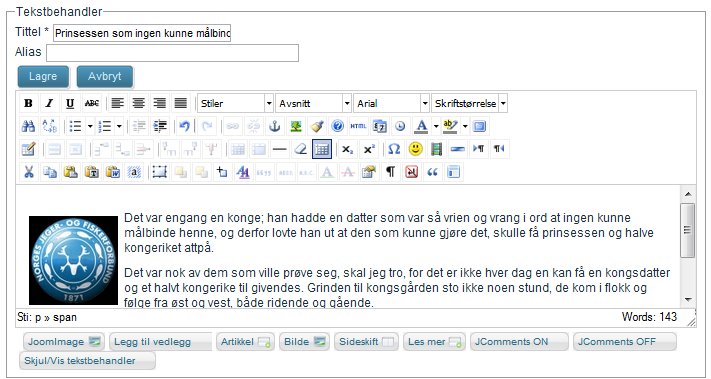
Task: Cut the selected text
Action: pos(29,172)
